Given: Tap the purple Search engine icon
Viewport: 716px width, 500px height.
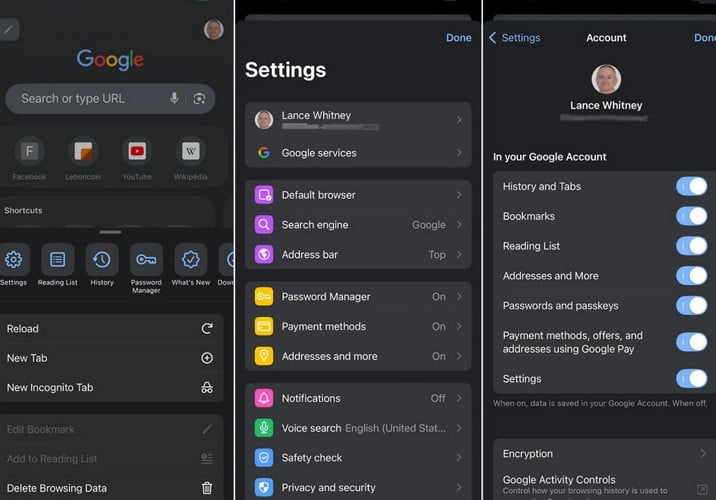Looking at the screenshot, I should [x=264, y=225].
